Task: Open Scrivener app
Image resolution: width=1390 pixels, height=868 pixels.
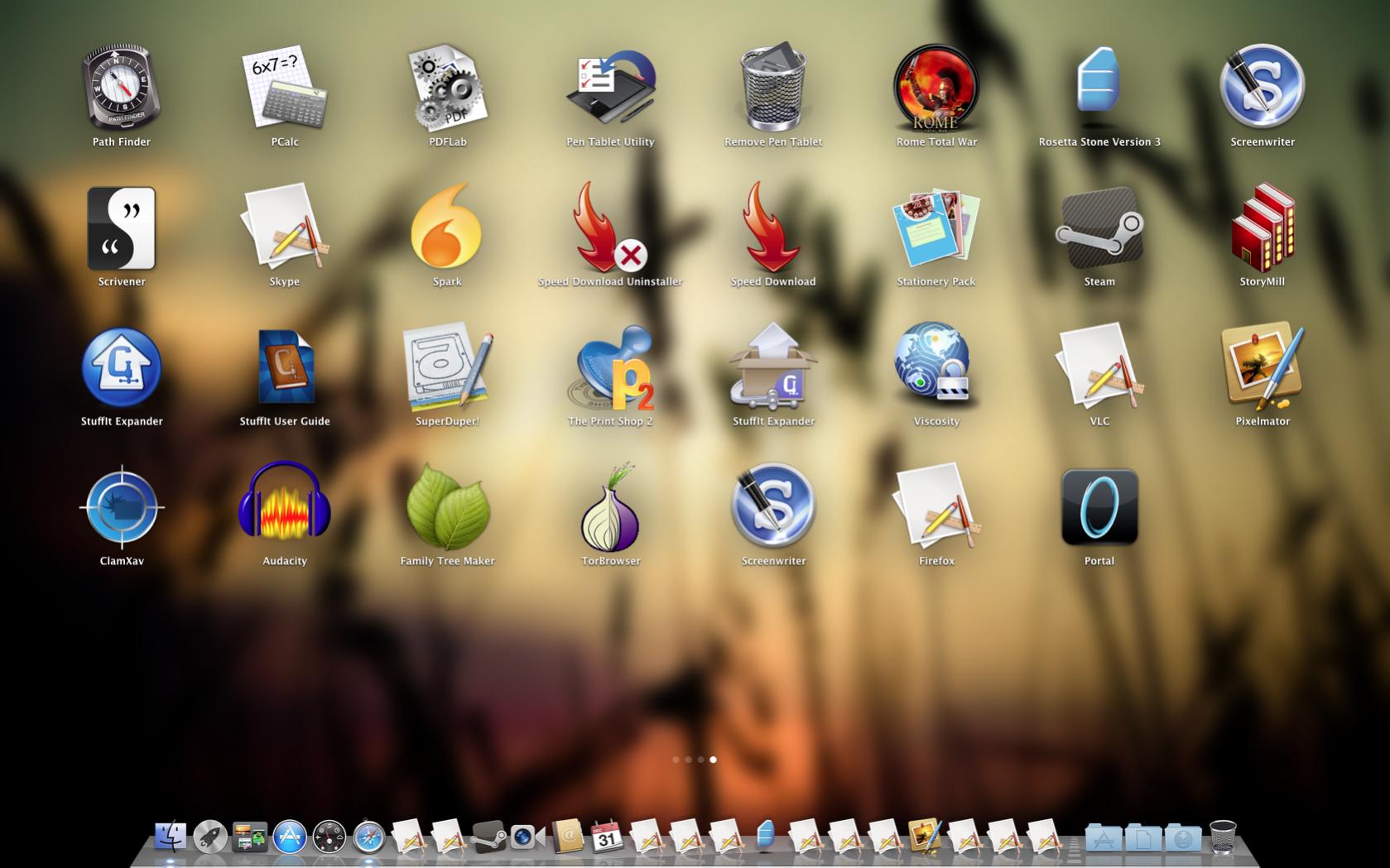Action: click(121, 228)
